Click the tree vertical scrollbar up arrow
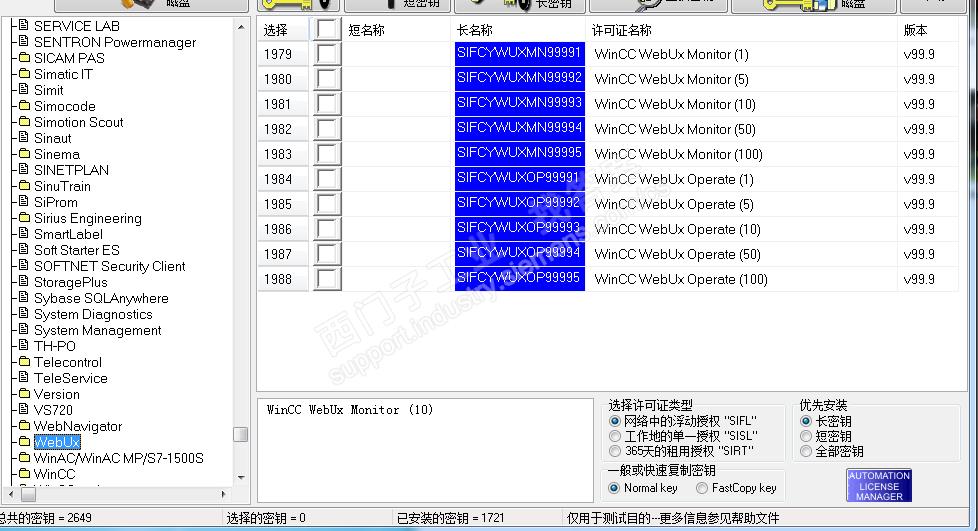Viewport: 978px width, 531px height. (x=241, y=27)
